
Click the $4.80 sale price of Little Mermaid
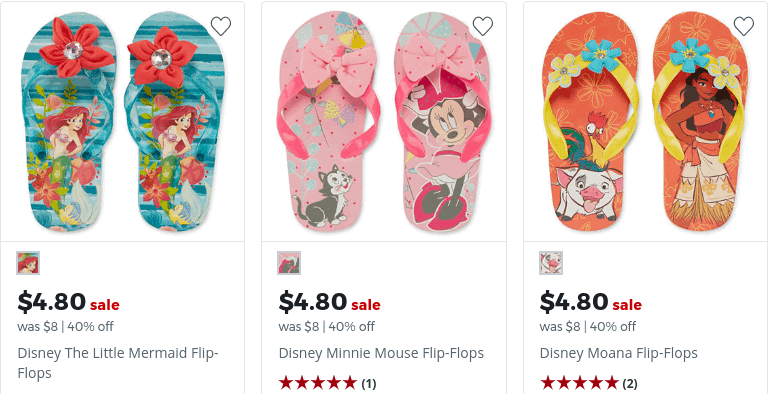(x=51, y=301)
